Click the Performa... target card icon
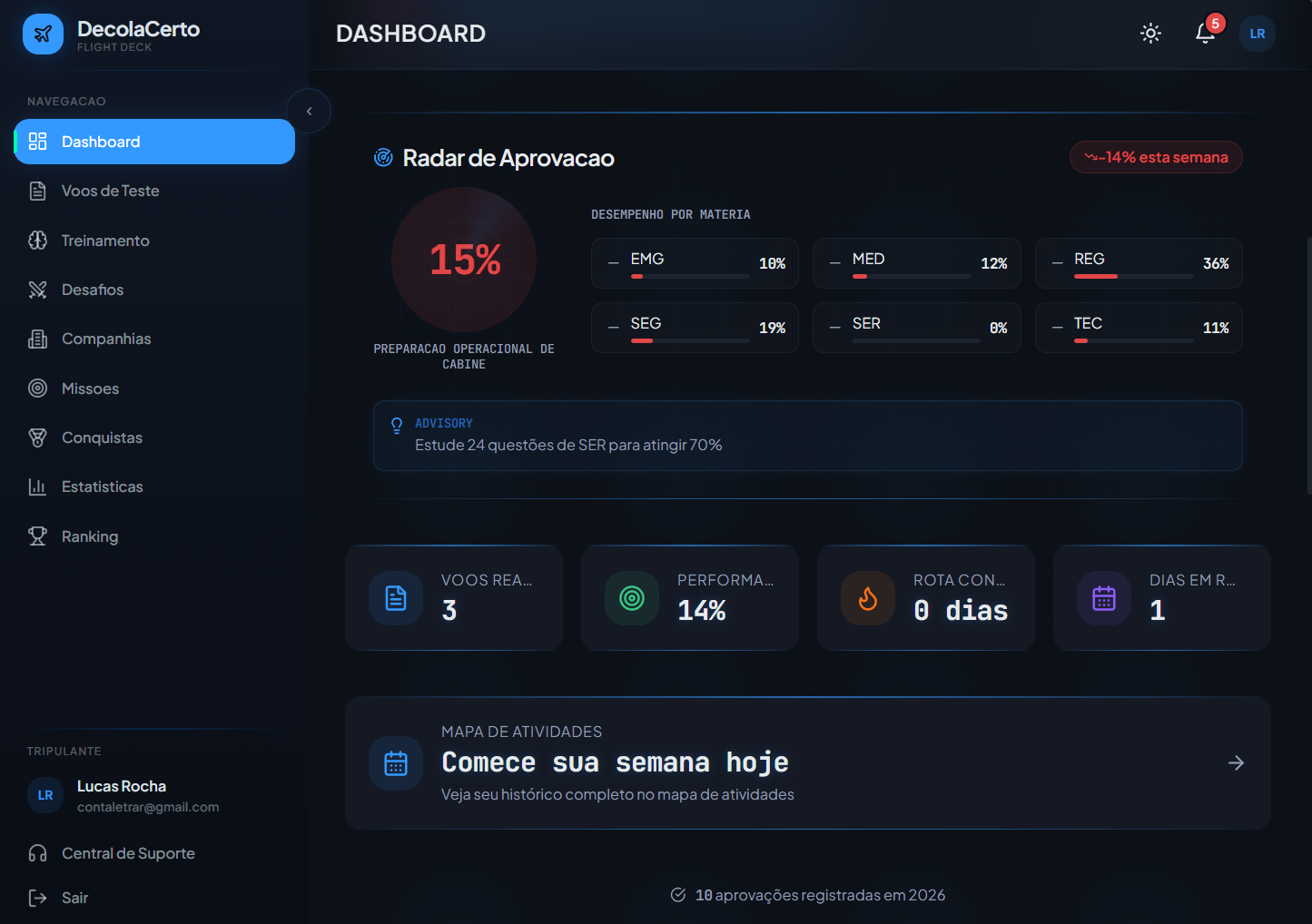The height and width of the screenshot is (924, 1312). click(x=632, y=598)
